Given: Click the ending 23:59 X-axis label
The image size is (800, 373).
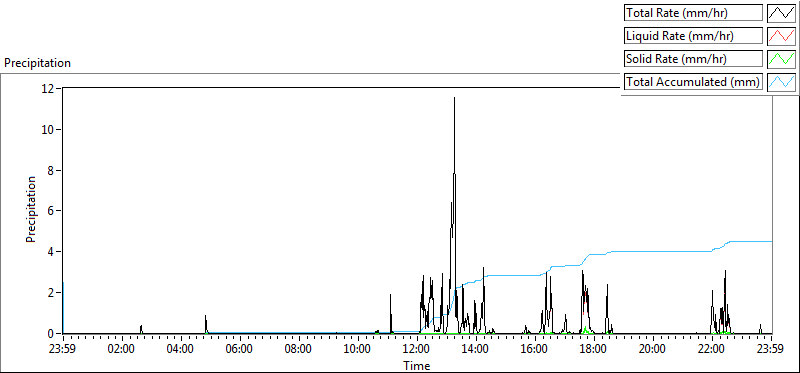Looking at the screenshot, I should pos(771,350).
